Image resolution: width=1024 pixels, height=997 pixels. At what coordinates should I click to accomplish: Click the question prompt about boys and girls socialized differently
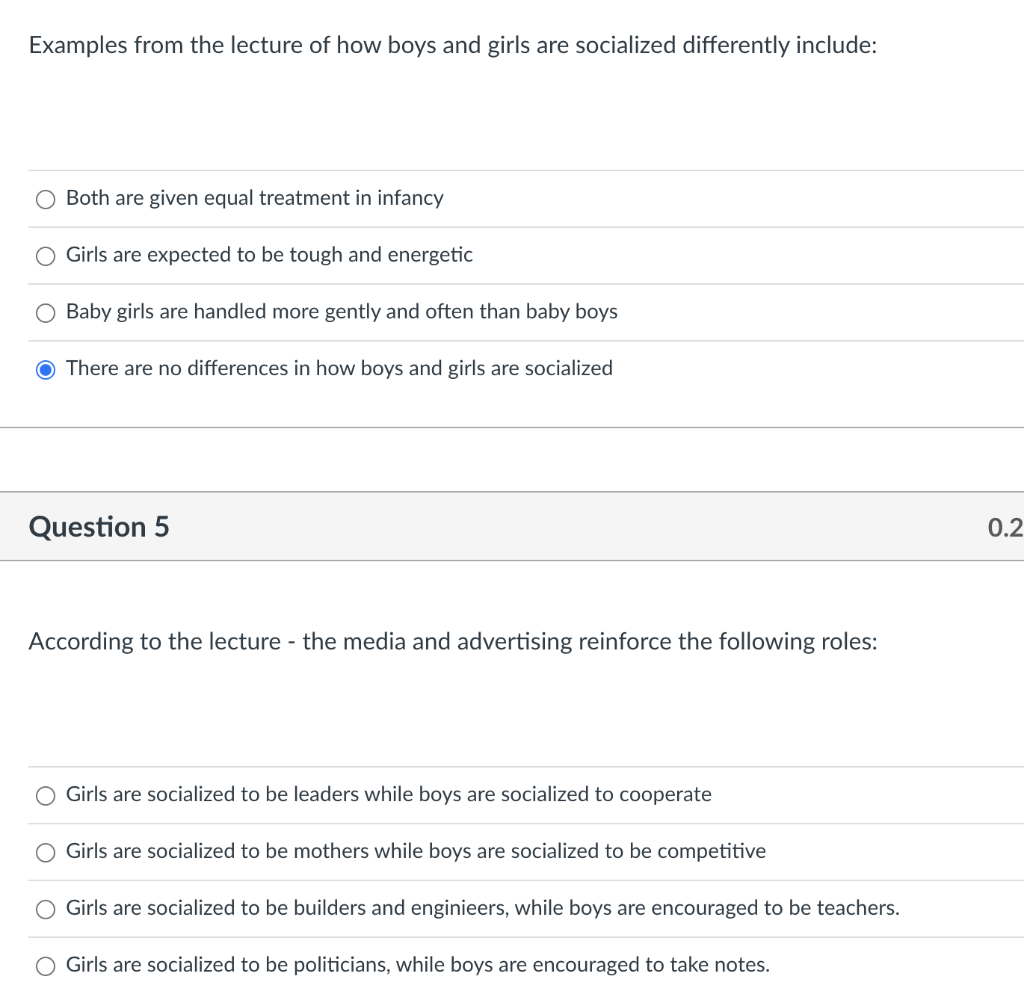pos(453,46)
